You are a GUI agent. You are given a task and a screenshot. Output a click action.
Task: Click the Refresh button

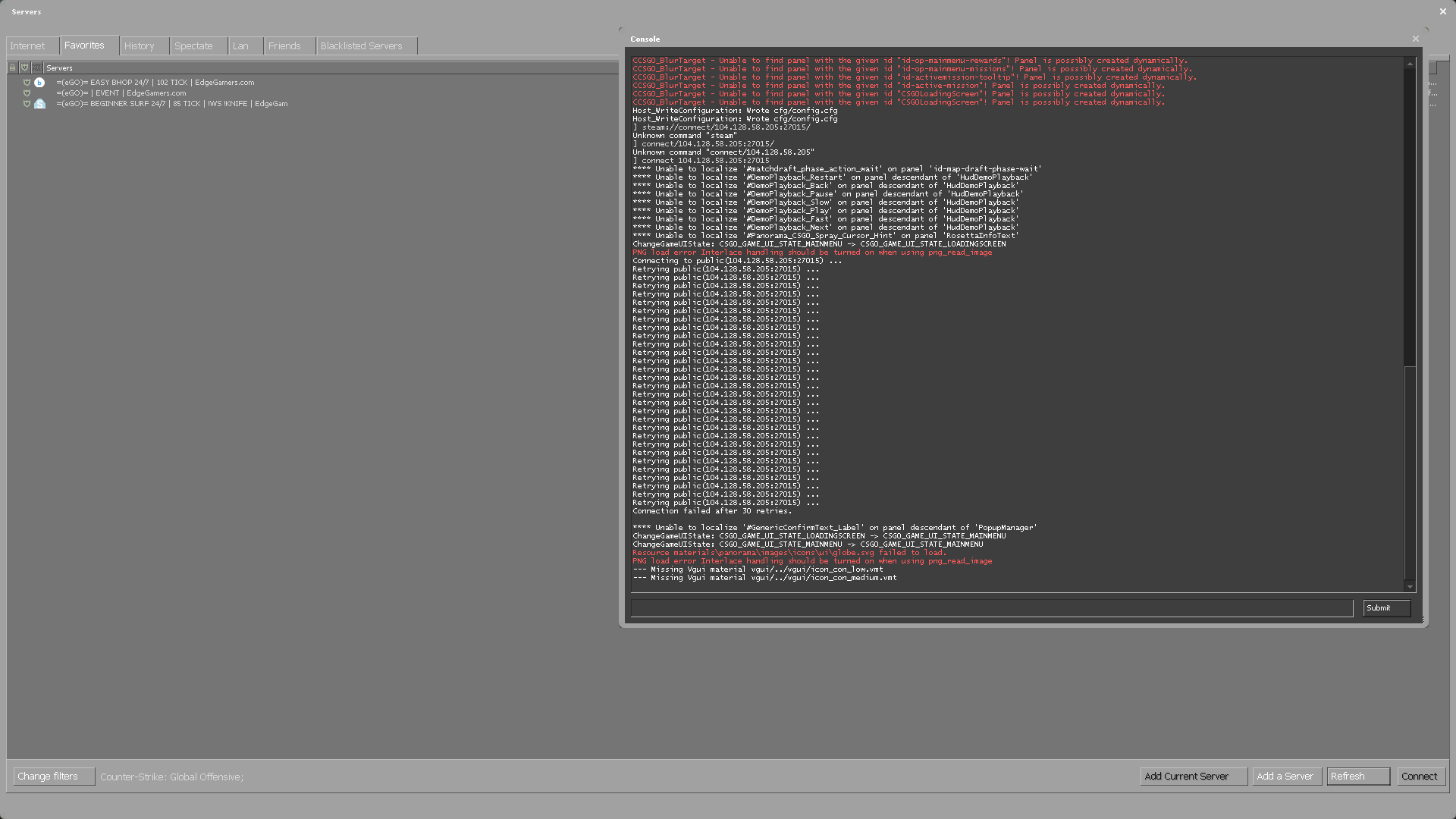pos(1357,777)
